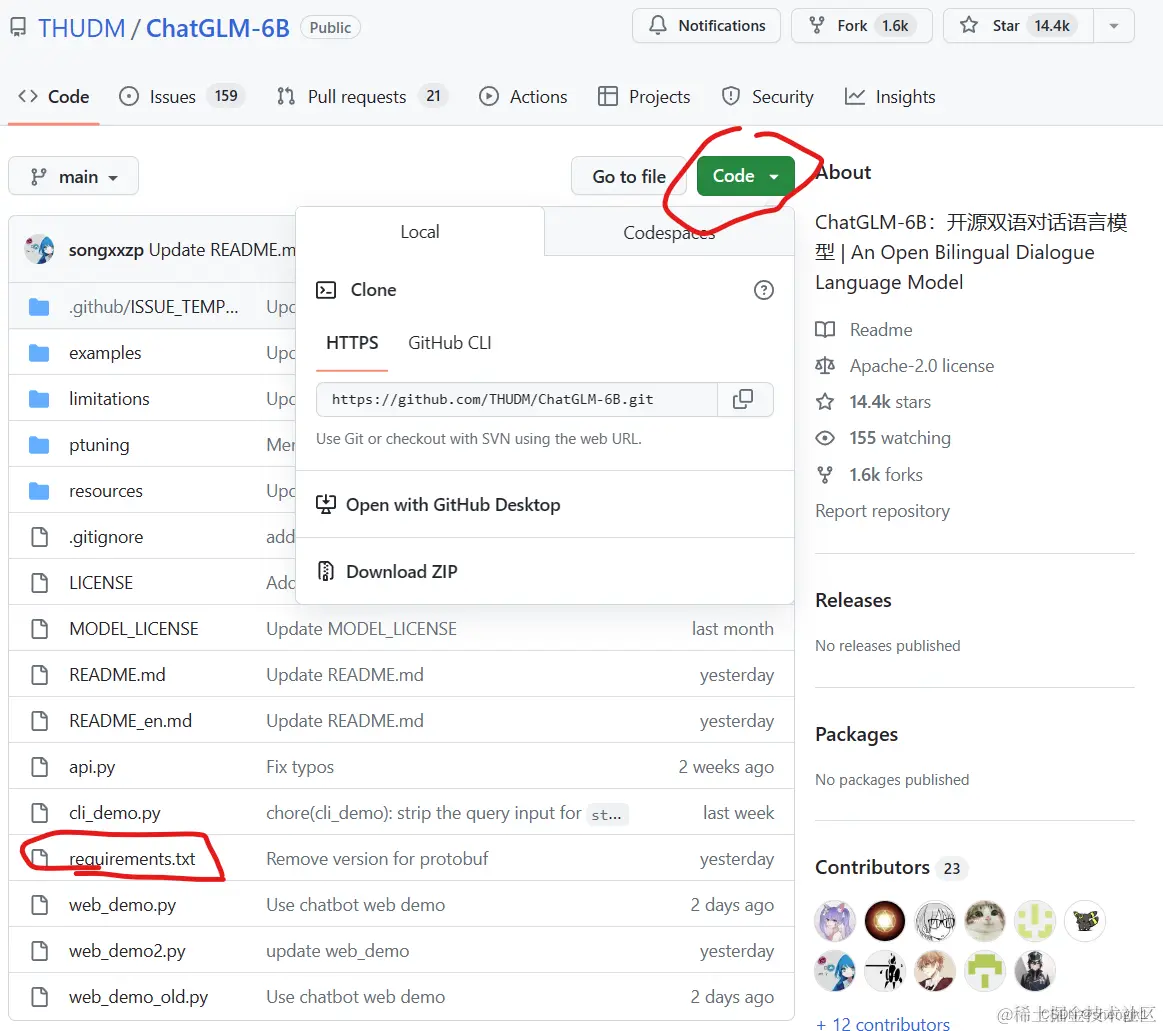The image size is (1163, 1031).
Task: Click the cat photo contributor avatar
Action: 985,920
